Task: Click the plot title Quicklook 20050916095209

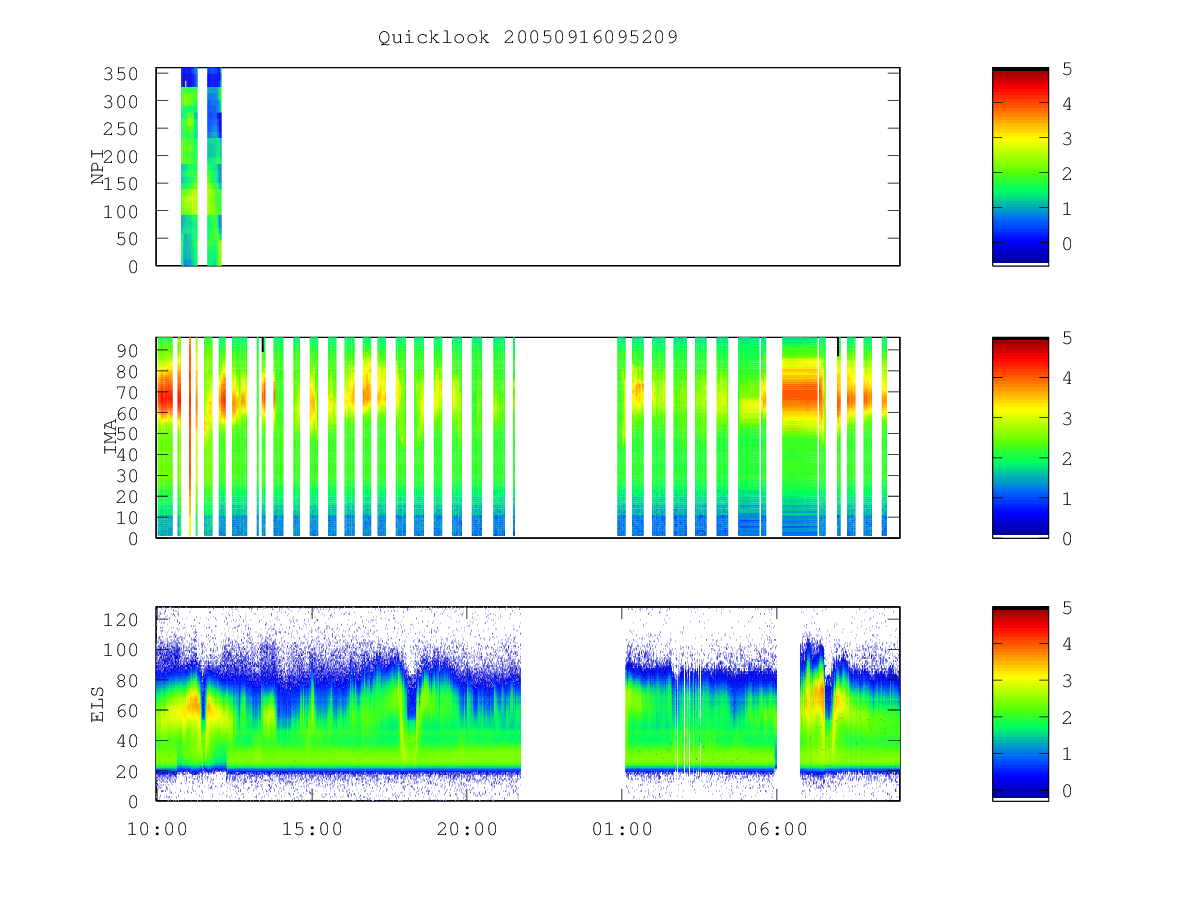Action: (x=528, y=37)
